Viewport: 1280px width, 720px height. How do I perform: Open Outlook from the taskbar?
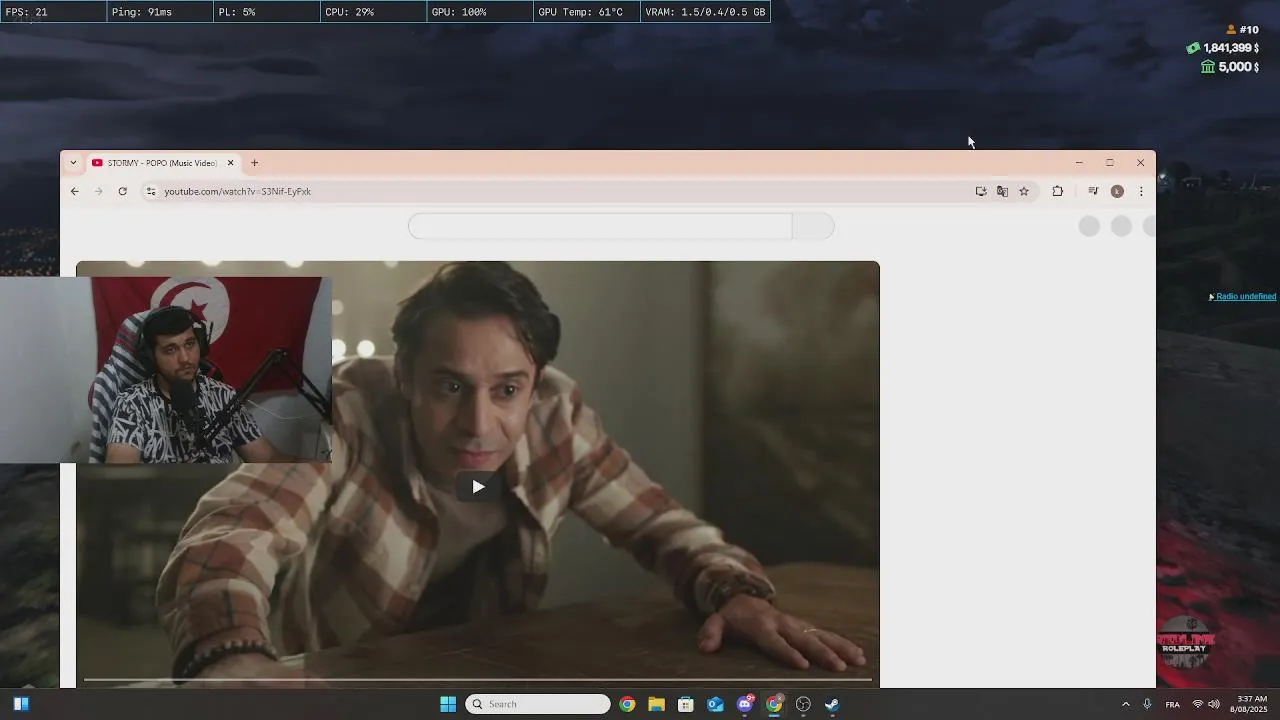point(715,704)
